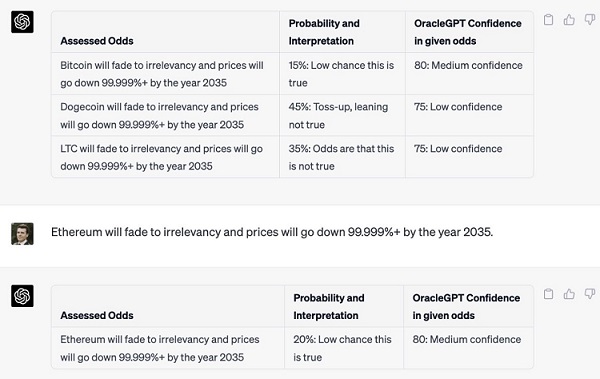Copy the first response to clipboard
This screenshot has height=379, width=600.
[x=548, y=20]
